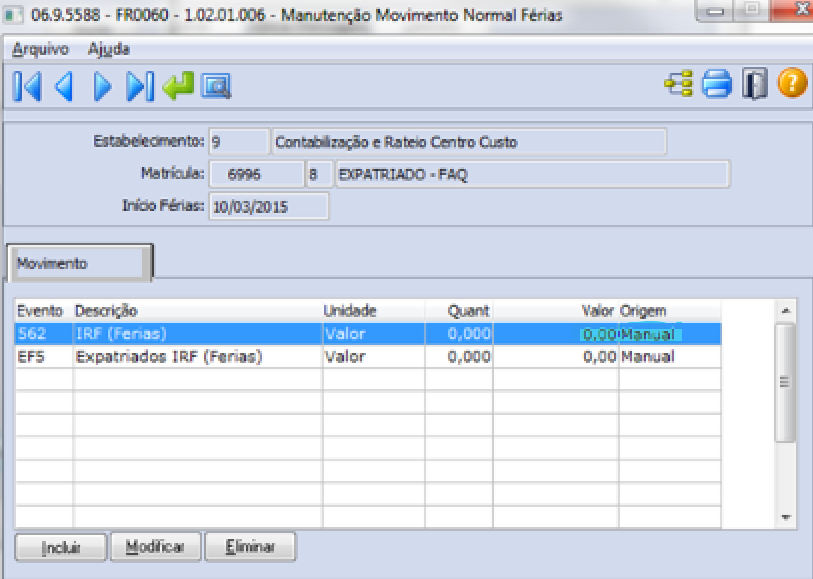Click the Matrícula field showing 6996
The width and height of the screenshot is (813, 579).
(x=256, y=174)
